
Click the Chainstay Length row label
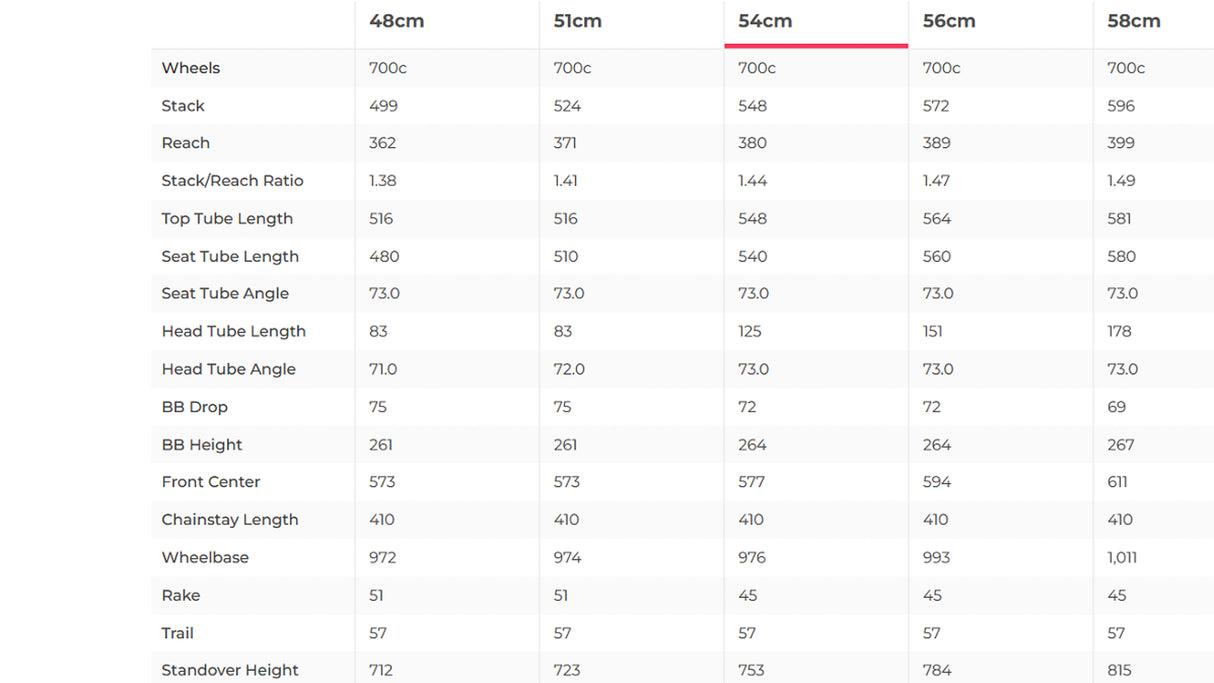tap(230, 520)
